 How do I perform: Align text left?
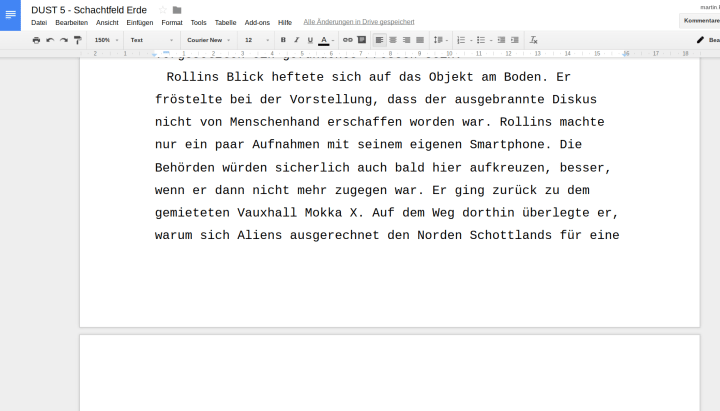click(x=379, y=40)
